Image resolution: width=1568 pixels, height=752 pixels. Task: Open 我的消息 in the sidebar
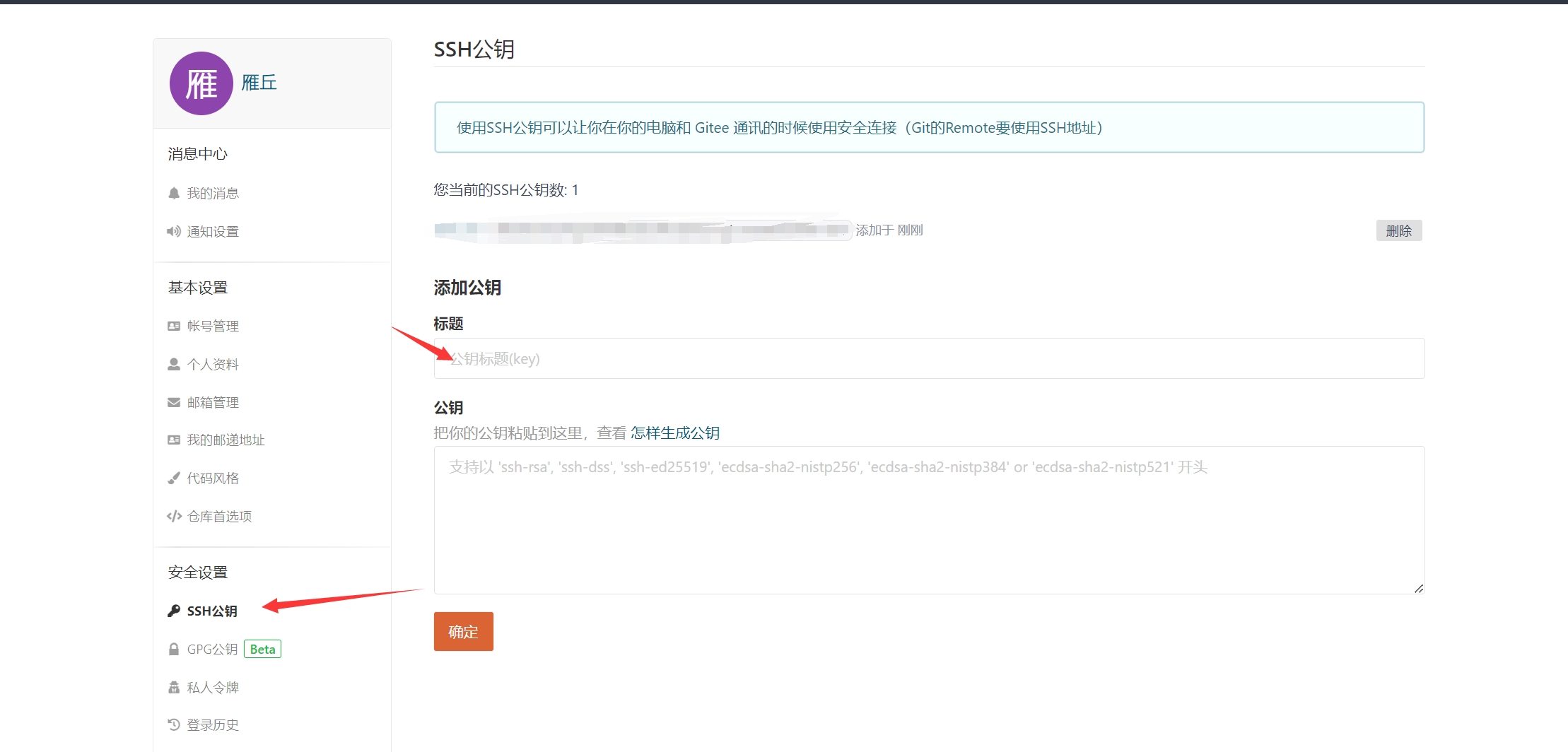[213, 193]
